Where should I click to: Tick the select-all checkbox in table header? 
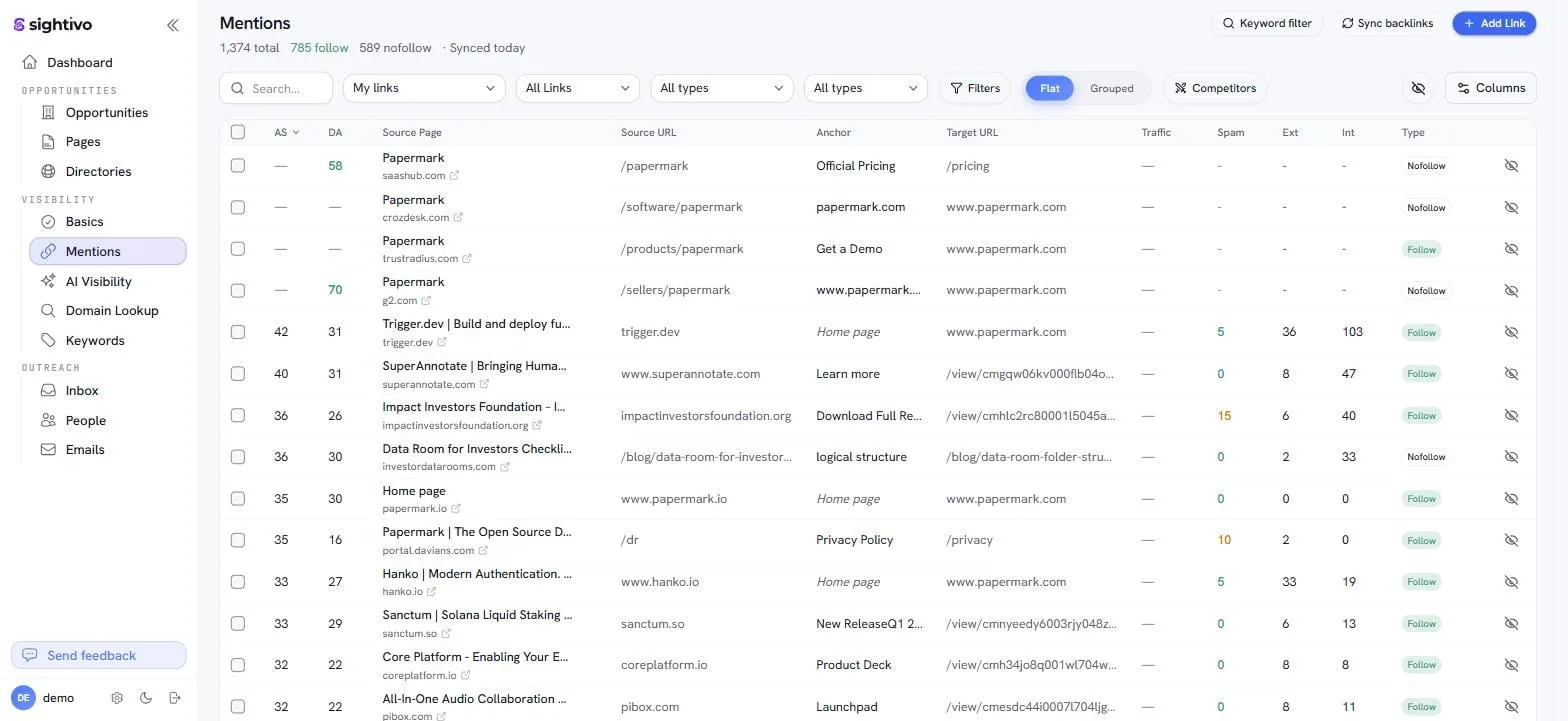tap(237, 132)
